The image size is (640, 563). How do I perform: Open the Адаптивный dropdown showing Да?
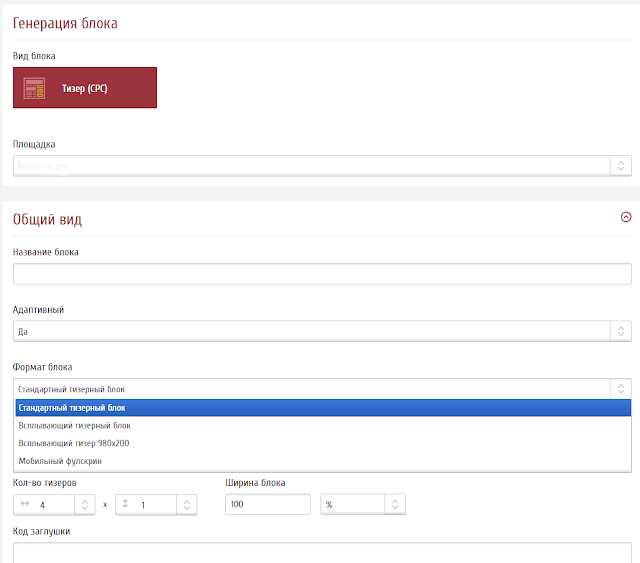(322, 331)
